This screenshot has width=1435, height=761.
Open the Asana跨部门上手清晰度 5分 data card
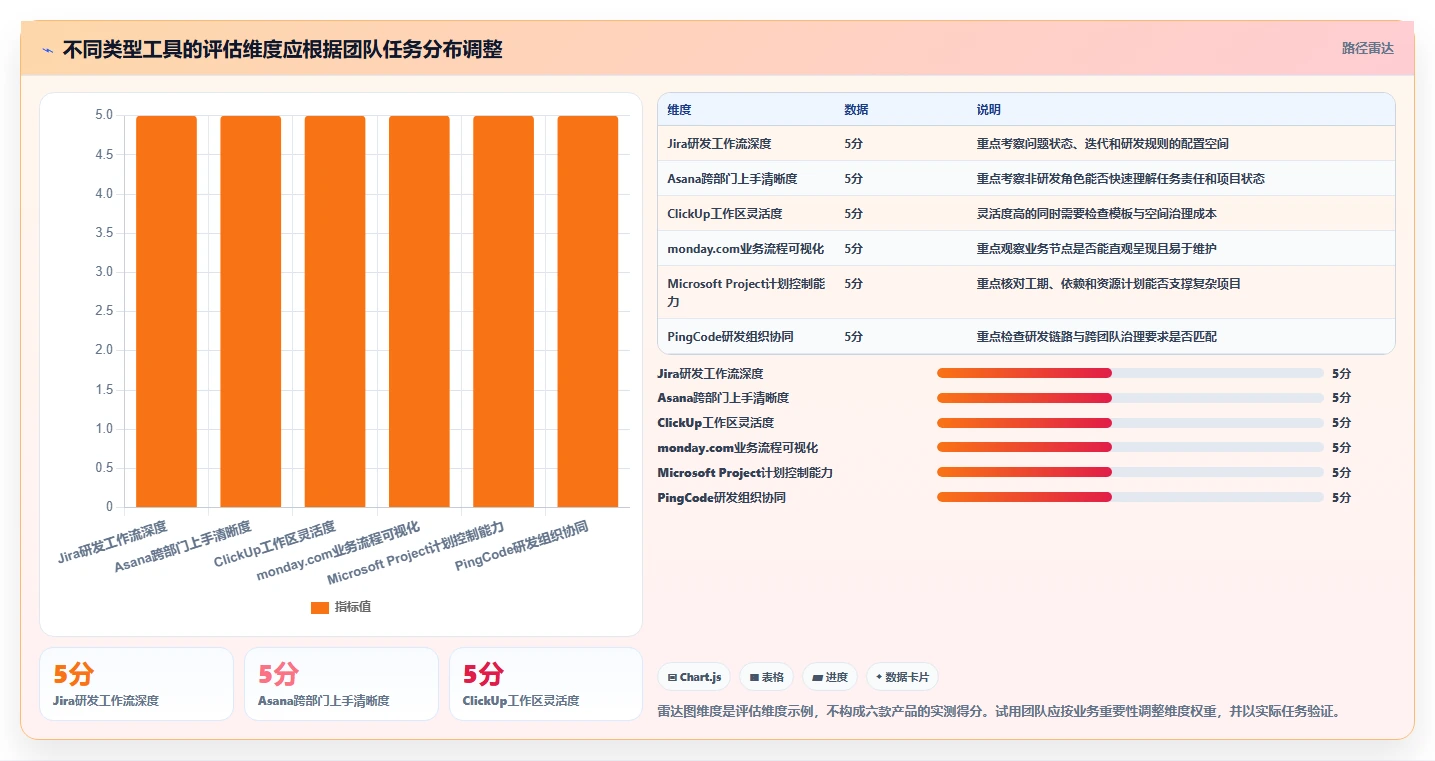pyautogui.click(x=341, y=684)
